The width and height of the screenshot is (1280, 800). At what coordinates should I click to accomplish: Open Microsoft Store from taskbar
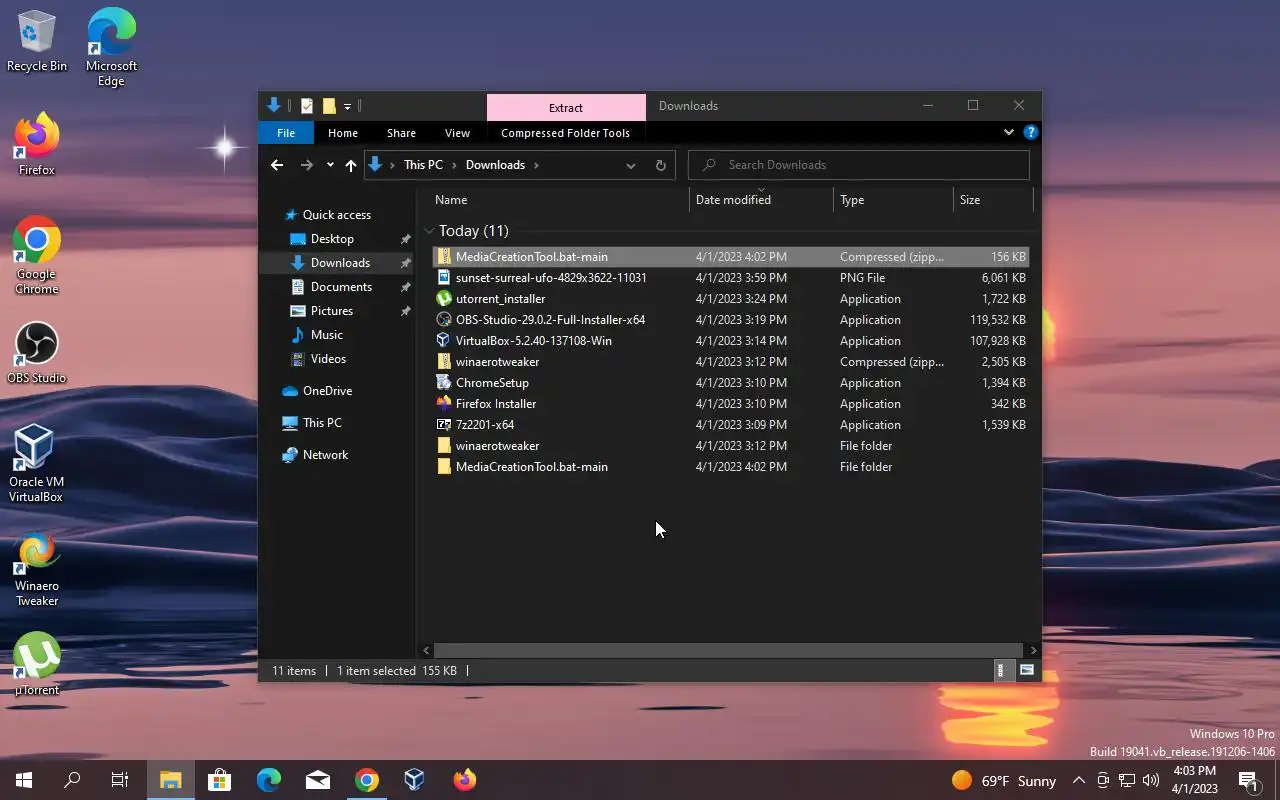[219, 780]
